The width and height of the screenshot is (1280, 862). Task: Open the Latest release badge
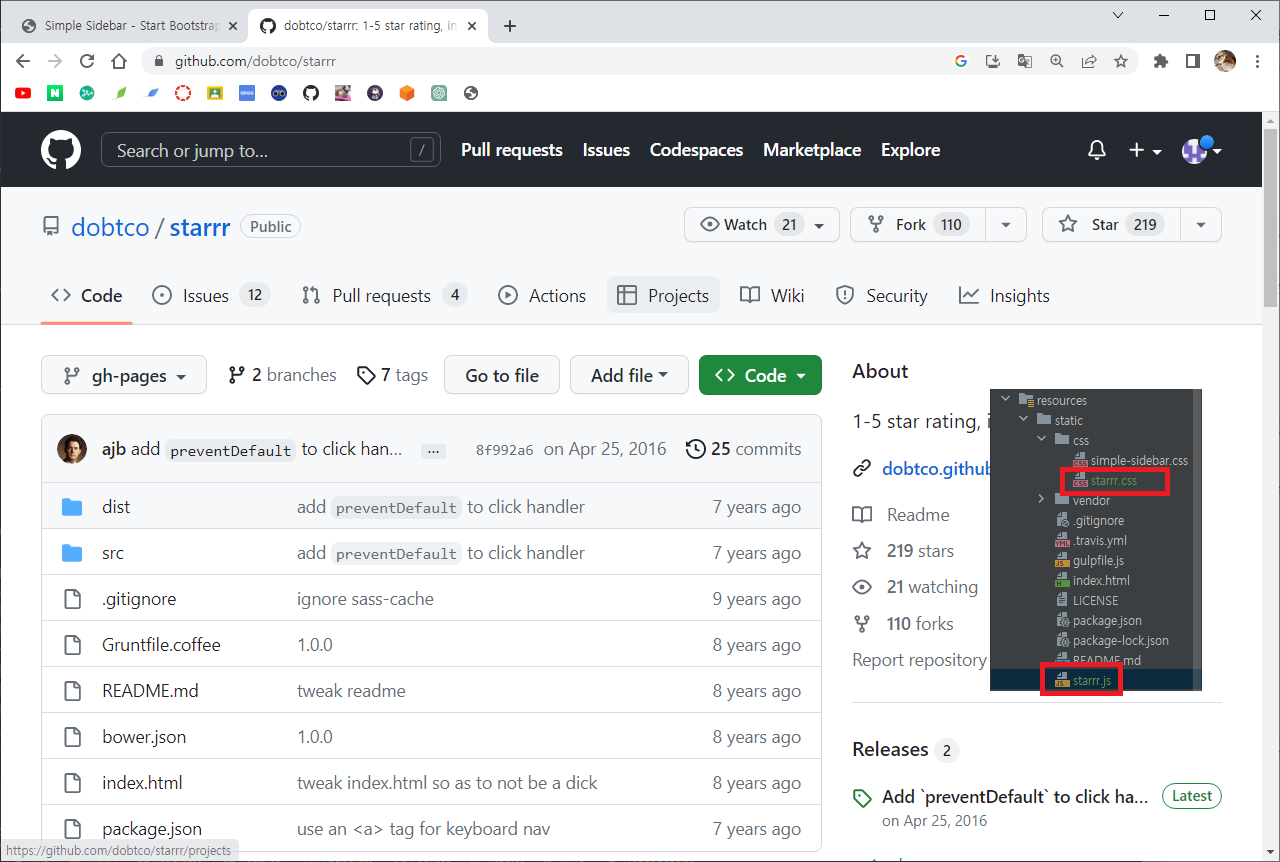tap(1192, 796)
